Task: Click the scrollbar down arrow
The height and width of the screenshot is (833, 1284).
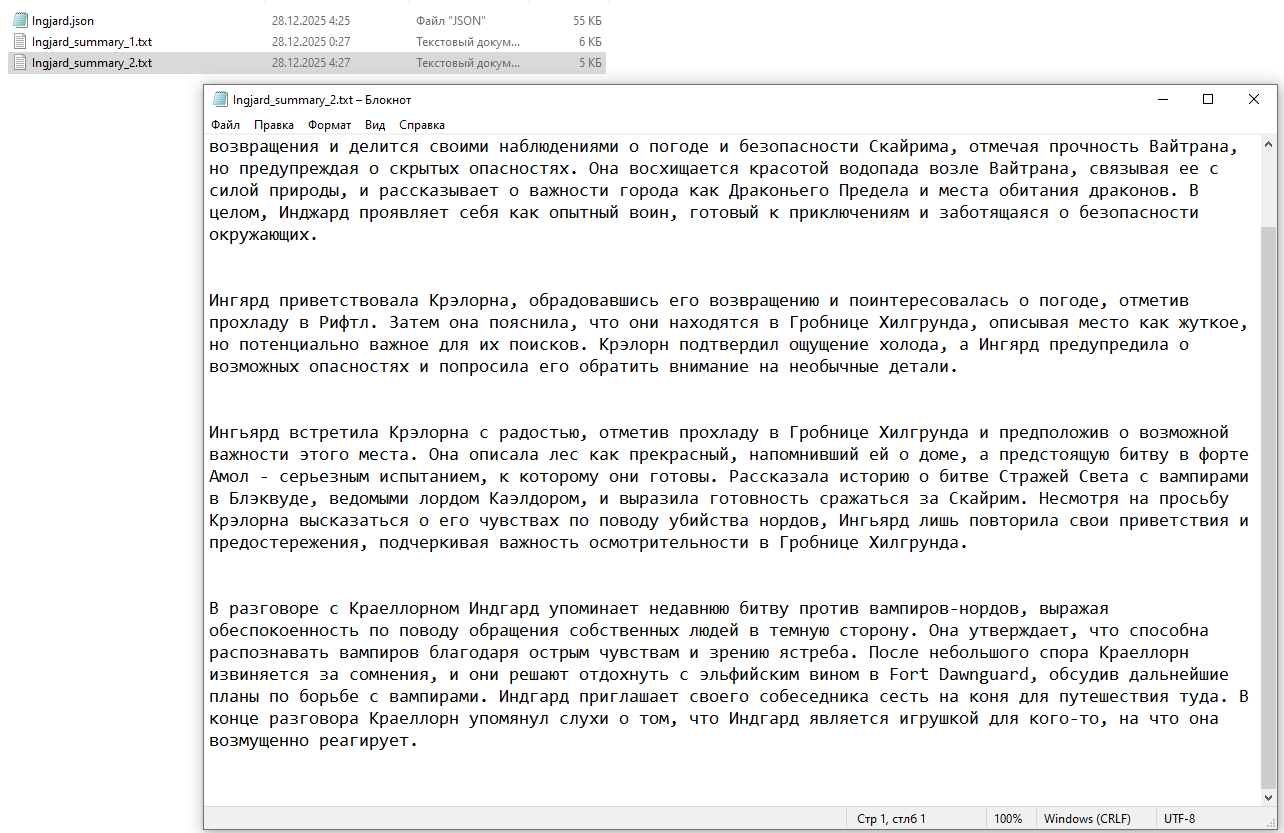Action: click(x=1268, y=797)
